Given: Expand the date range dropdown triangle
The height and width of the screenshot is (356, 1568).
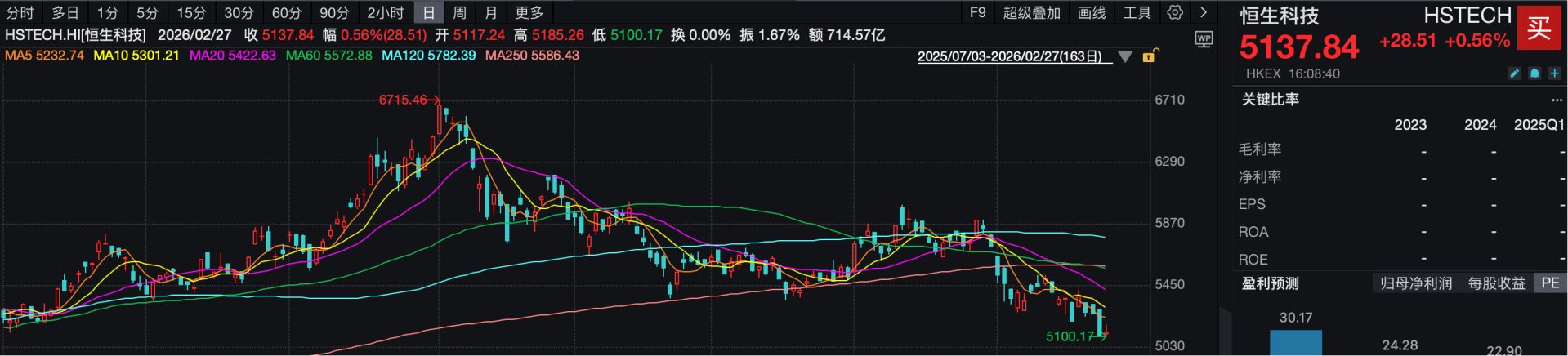Looking at the screenshot, I should pos(1125,57).
